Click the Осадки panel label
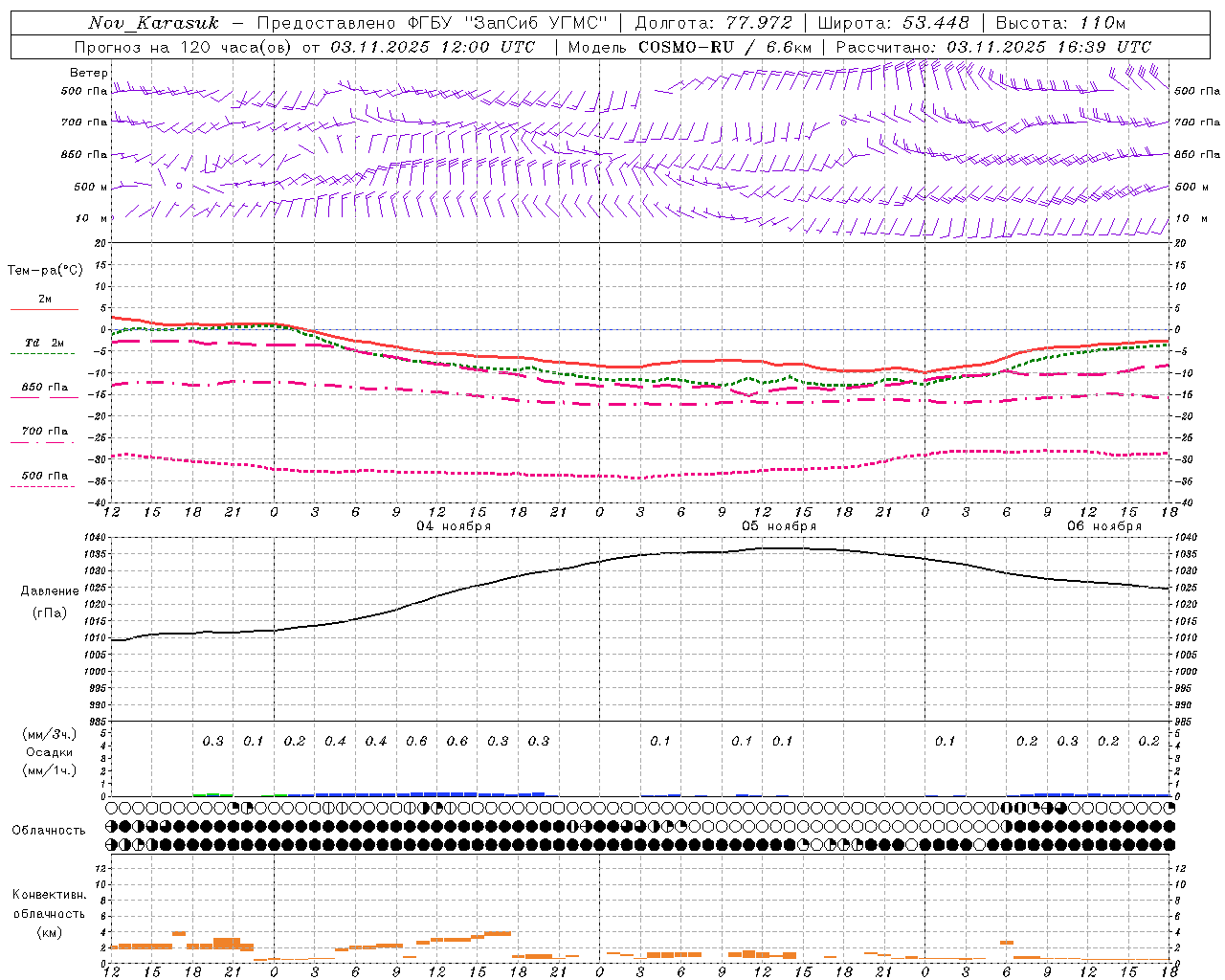1225x980 pixels. pos(50,752)
